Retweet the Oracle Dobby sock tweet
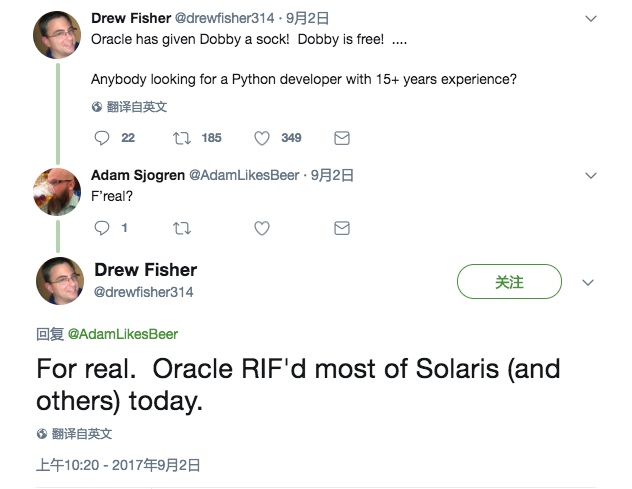 point(182,138)
